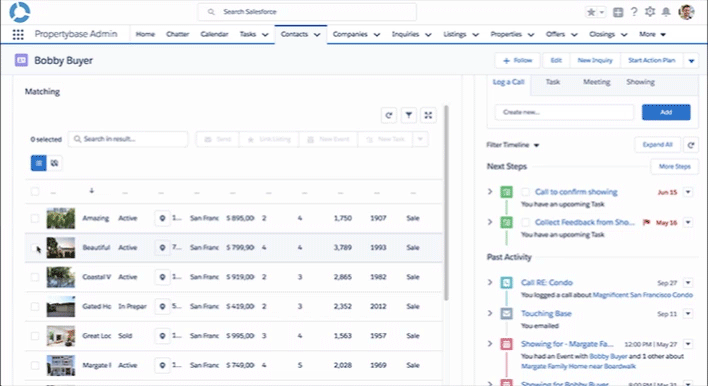Open the Matching filter funnel icon
This screenshot has width=708, height=386.
(409, 116)
